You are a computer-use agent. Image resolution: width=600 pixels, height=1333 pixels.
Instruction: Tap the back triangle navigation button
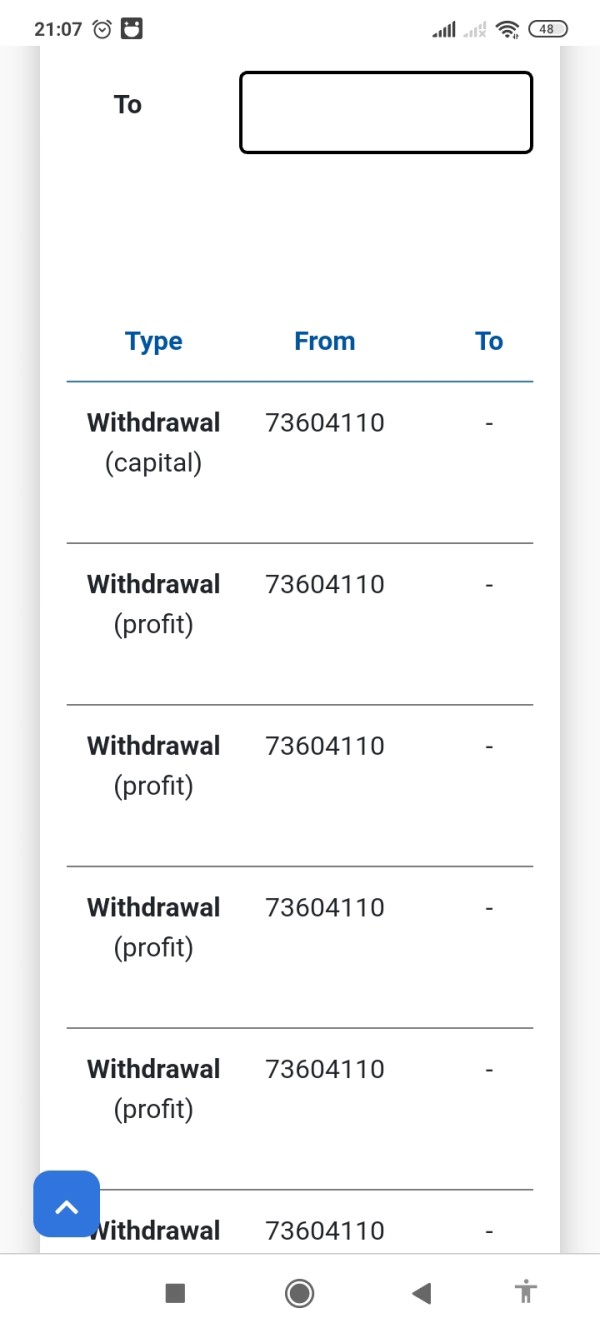point(421,1293)
